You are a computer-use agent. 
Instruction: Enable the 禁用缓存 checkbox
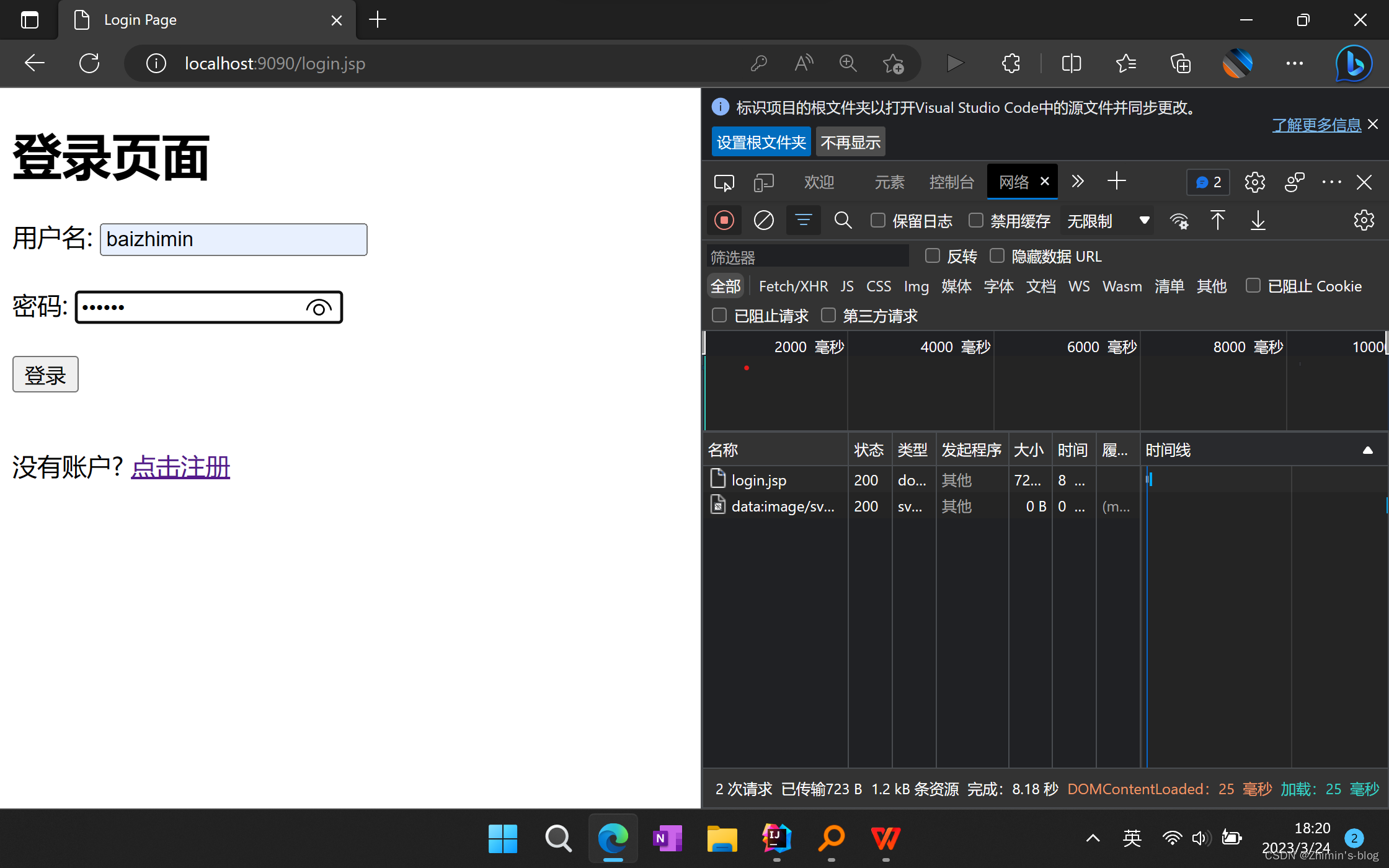975,221
